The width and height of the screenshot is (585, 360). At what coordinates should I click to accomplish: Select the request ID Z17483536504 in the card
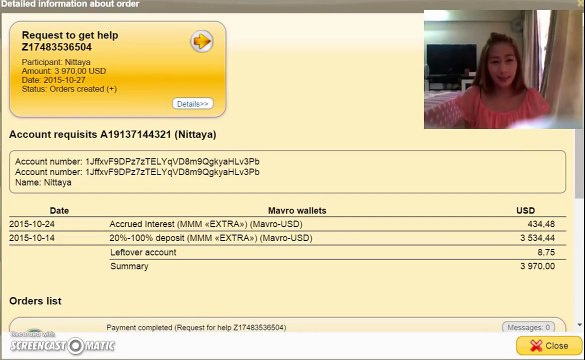click(57, 47)
